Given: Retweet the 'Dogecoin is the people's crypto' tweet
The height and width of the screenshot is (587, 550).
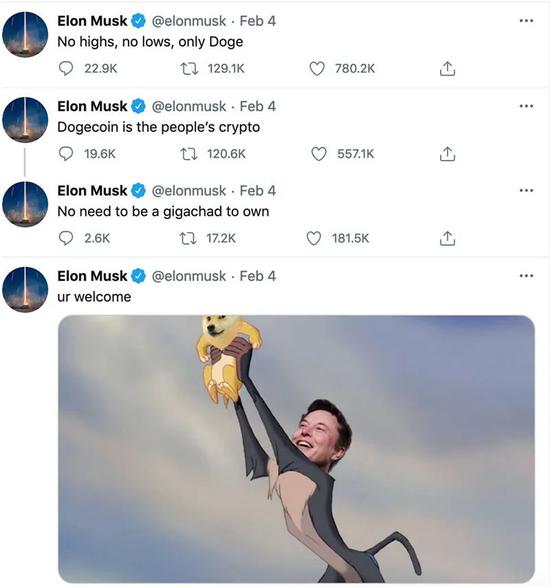Looking at the screenshot, I should [x=189, y=153].
